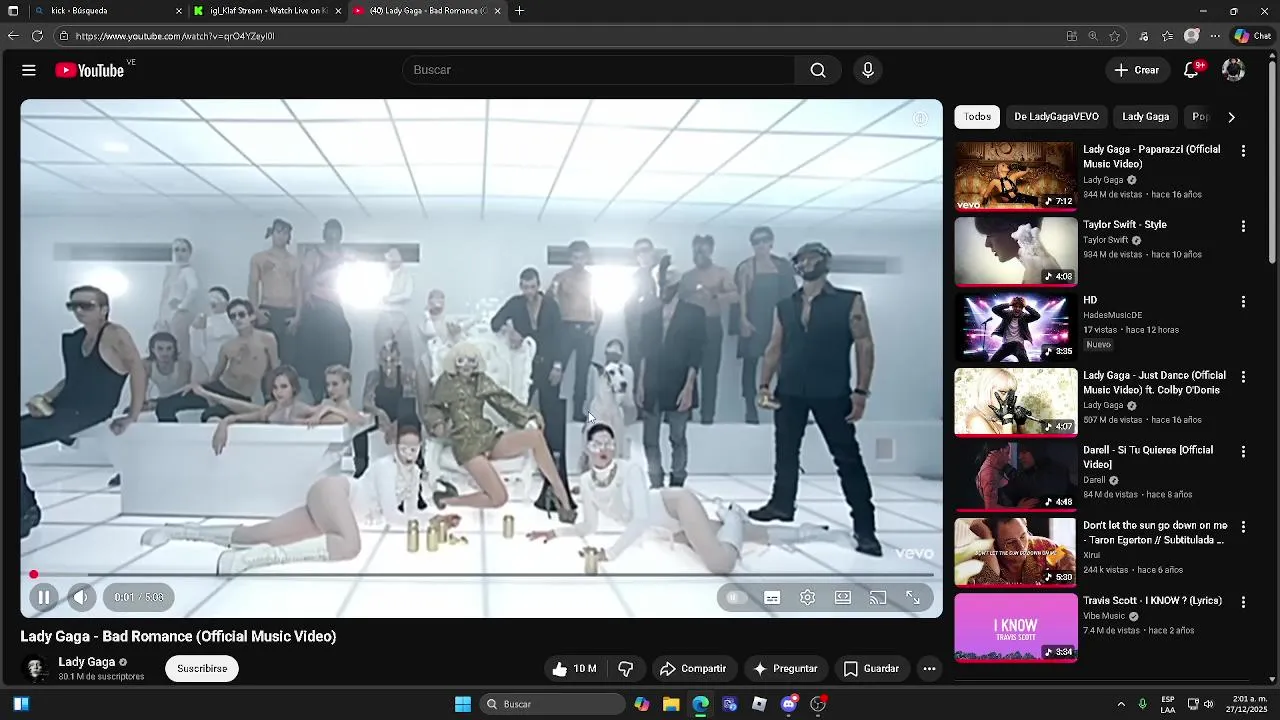Click the Crear button
1280x720 pixels.
[1137, 70]
